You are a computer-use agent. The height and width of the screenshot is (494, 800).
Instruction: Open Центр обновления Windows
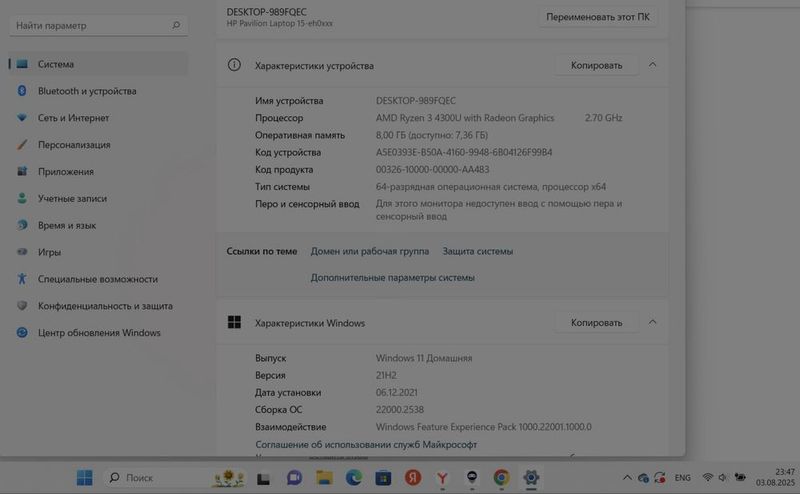tap(98, 333)
